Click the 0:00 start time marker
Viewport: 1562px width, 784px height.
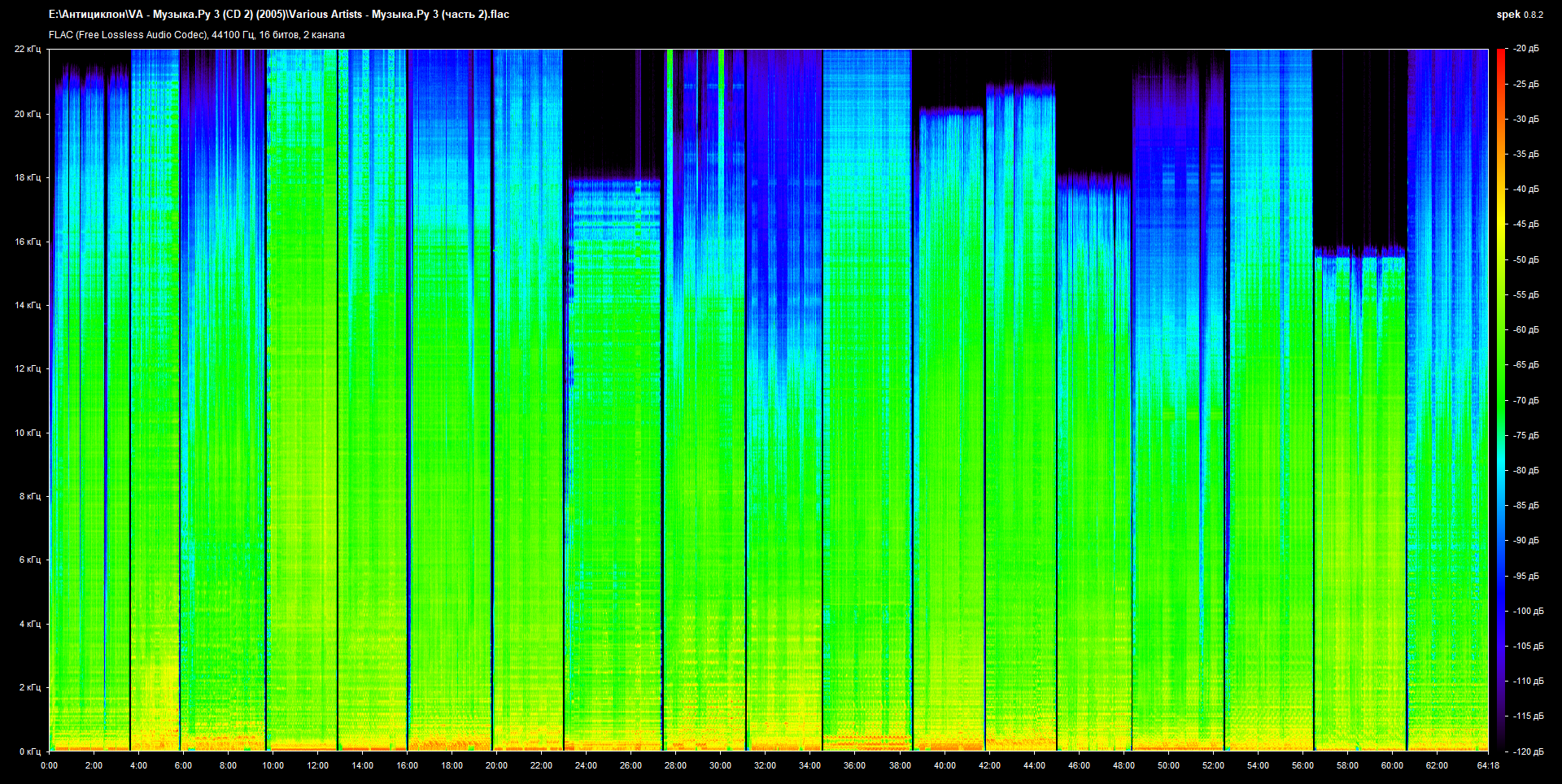pos(49,765)
